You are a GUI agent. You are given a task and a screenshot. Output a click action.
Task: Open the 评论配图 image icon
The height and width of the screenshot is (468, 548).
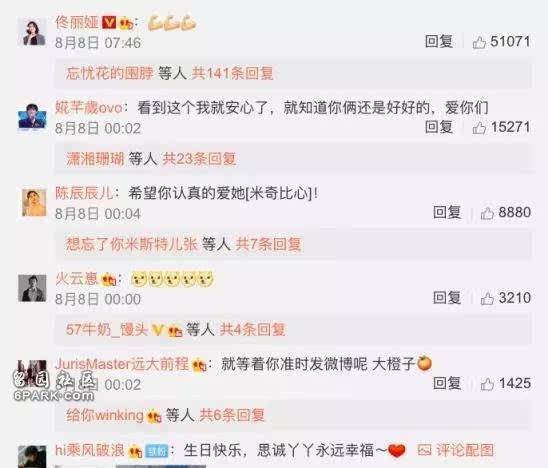point(424,450)
